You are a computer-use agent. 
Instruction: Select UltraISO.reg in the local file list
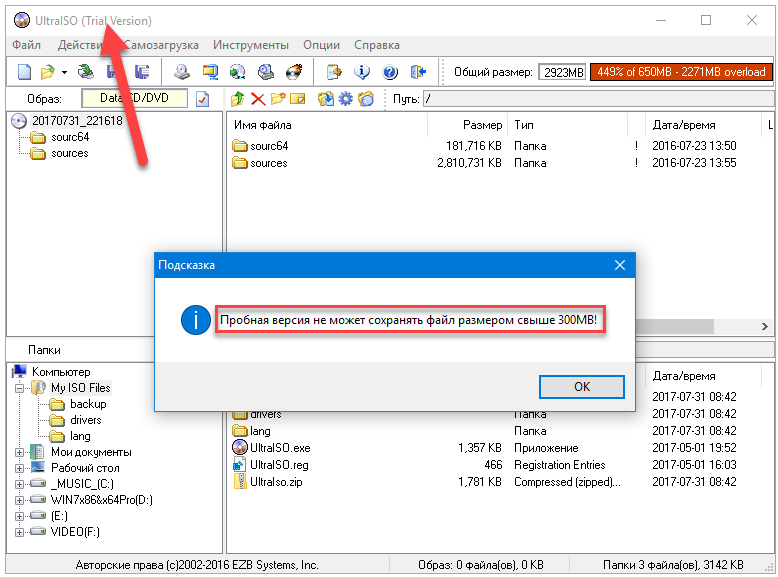coord(279,465)
